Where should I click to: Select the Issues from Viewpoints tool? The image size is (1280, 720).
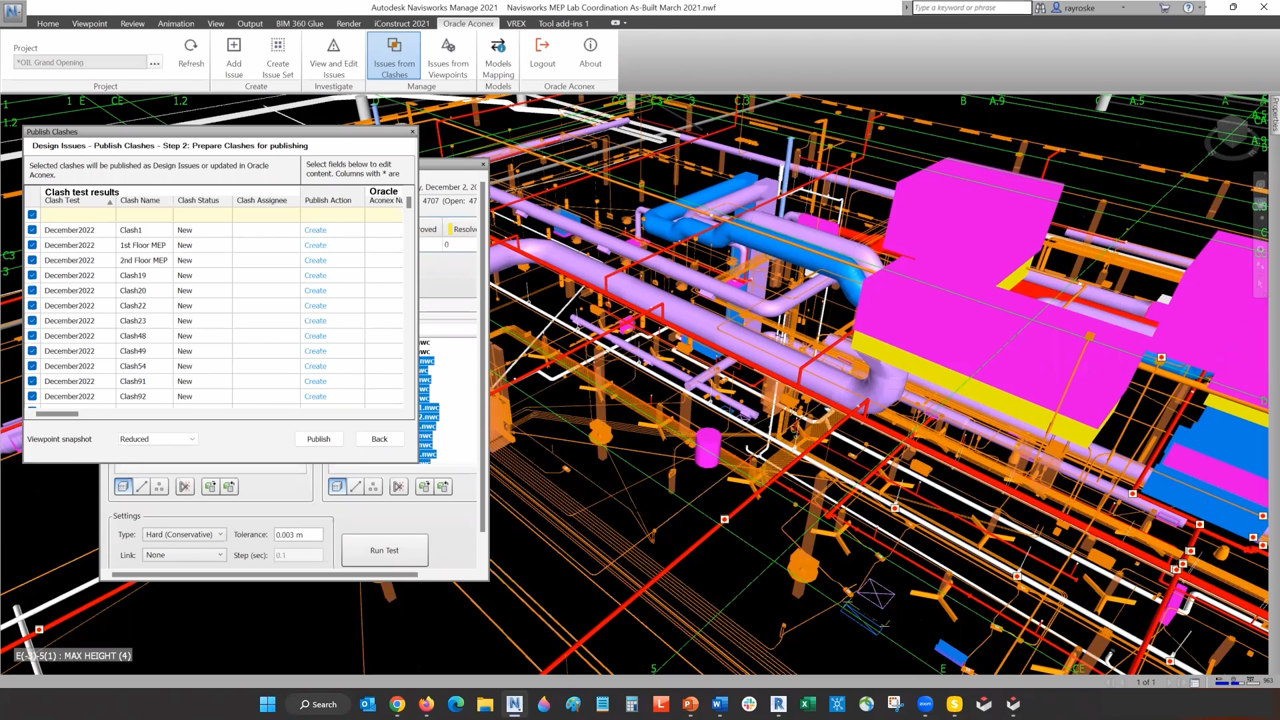tap(447, 45)
